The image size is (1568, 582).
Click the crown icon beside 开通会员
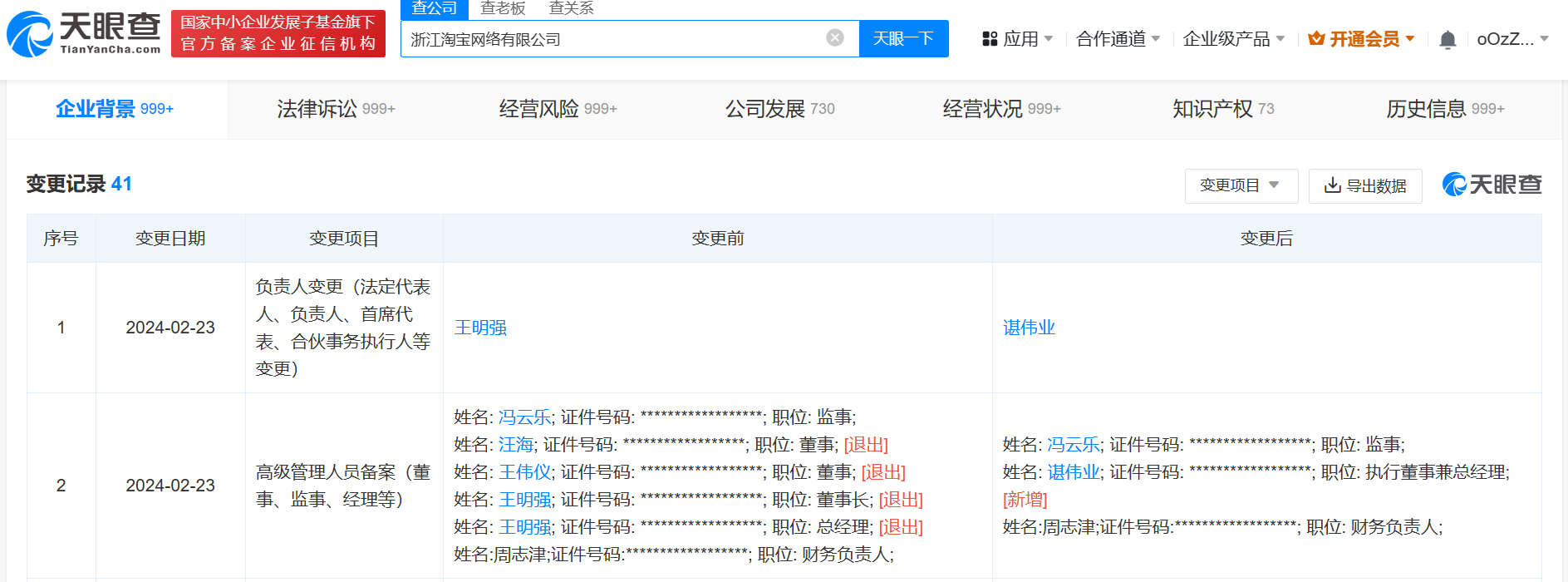[x=1316, y=38]
